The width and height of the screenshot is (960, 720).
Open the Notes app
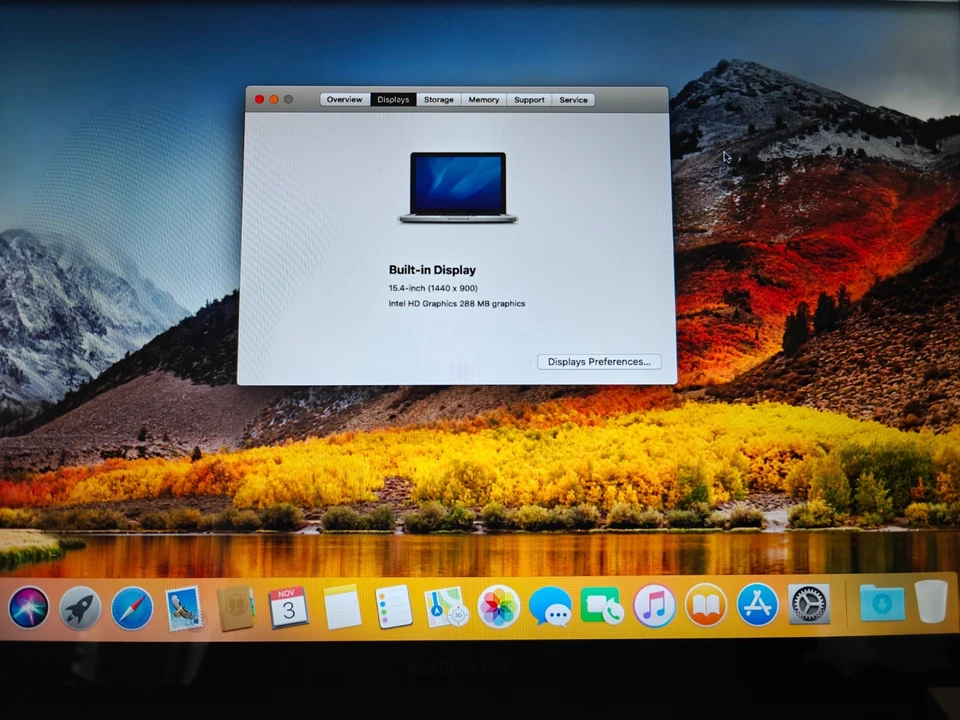(341, 605)
